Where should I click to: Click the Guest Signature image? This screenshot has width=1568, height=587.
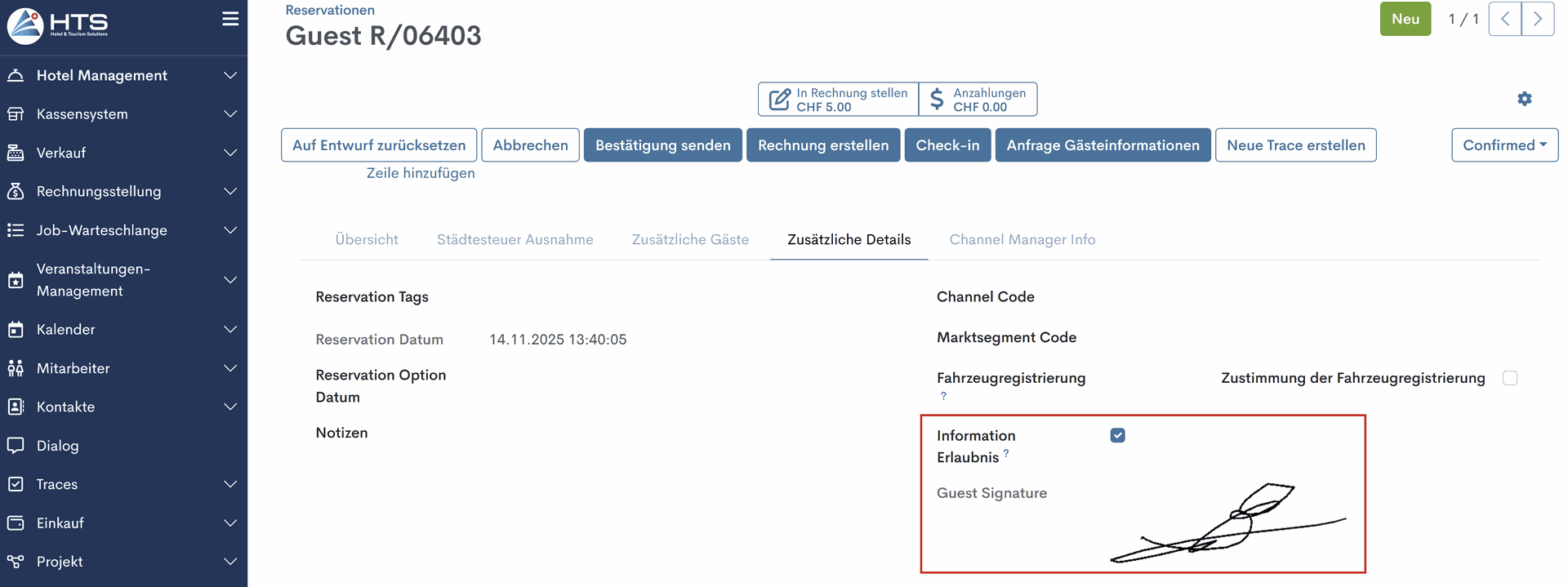tap(1227, 523)
